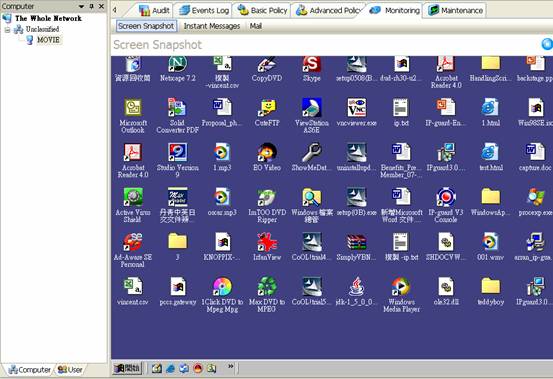Pin the Computer panel with pushpin

pos(91,6)
